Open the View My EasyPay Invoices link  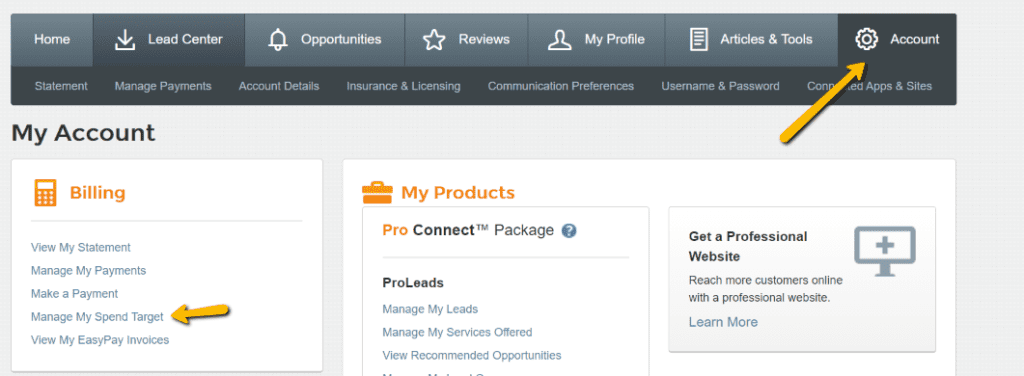(100, 340)
